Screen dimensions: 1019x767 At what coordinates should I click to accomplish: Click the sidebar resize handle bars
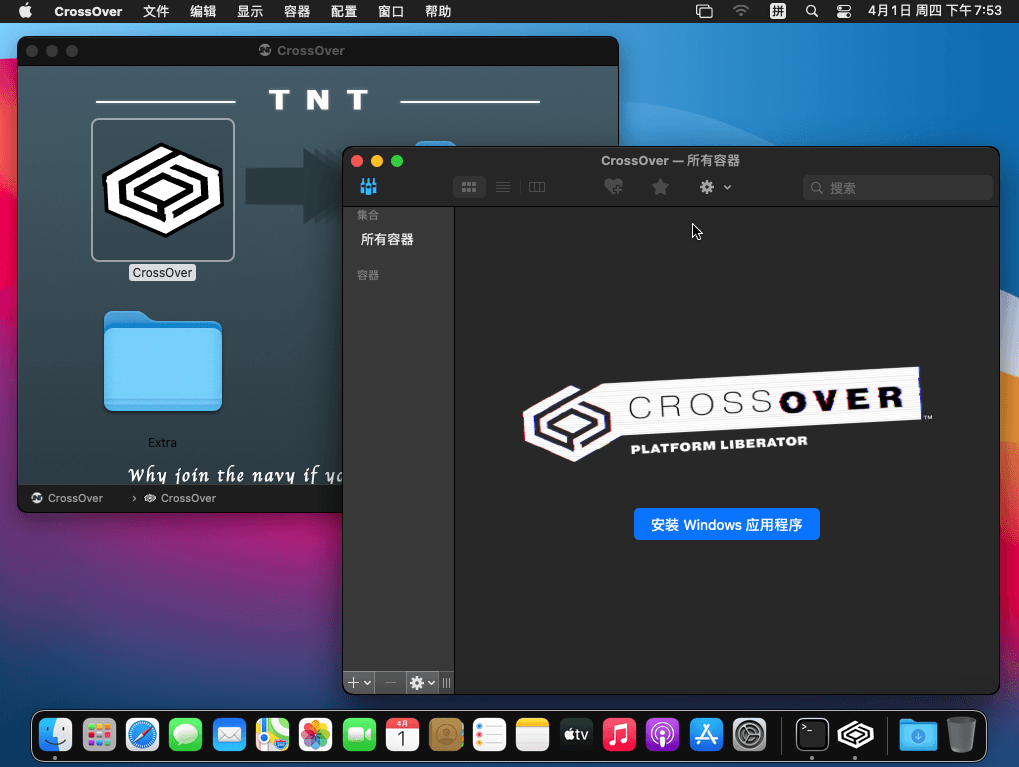(446, 682)
